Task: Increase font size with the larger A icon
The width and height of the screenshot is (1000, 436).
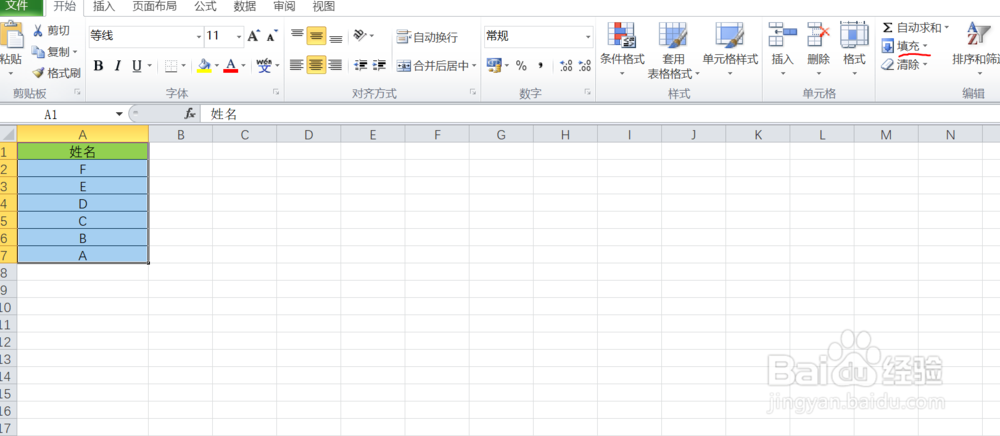Action: point(253,36)
